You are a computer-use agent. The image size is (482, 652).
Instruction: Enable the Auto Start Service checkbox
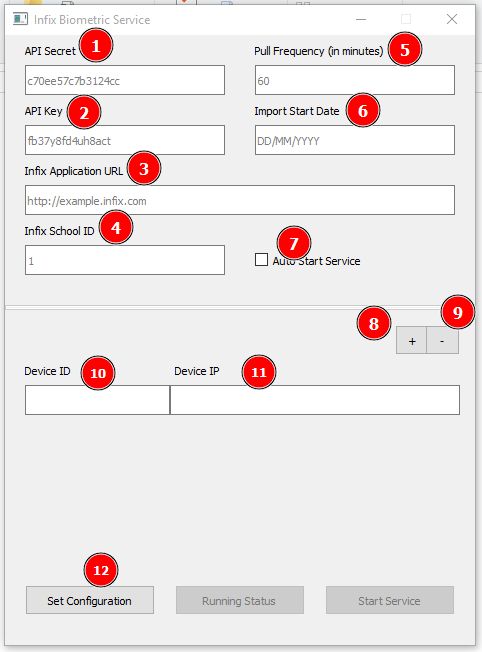coord(261,259)
